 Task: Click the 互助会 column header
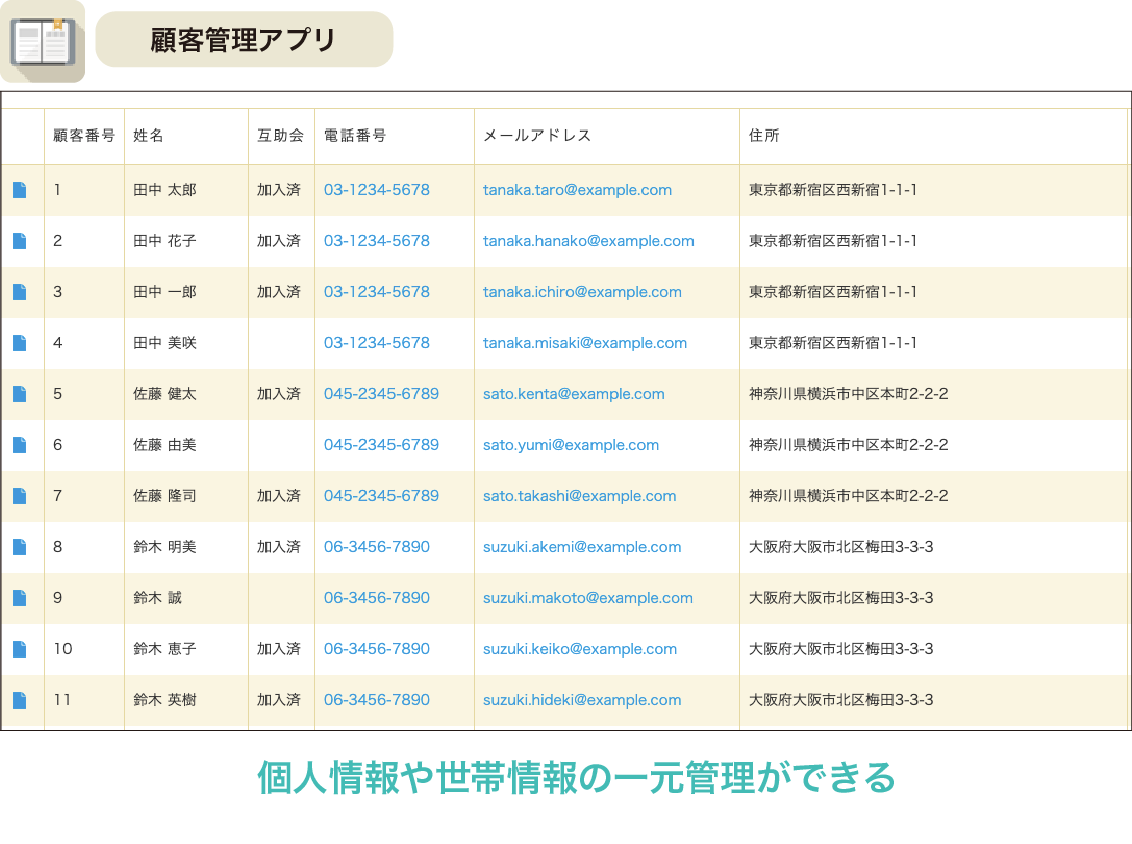click(280, 136)
